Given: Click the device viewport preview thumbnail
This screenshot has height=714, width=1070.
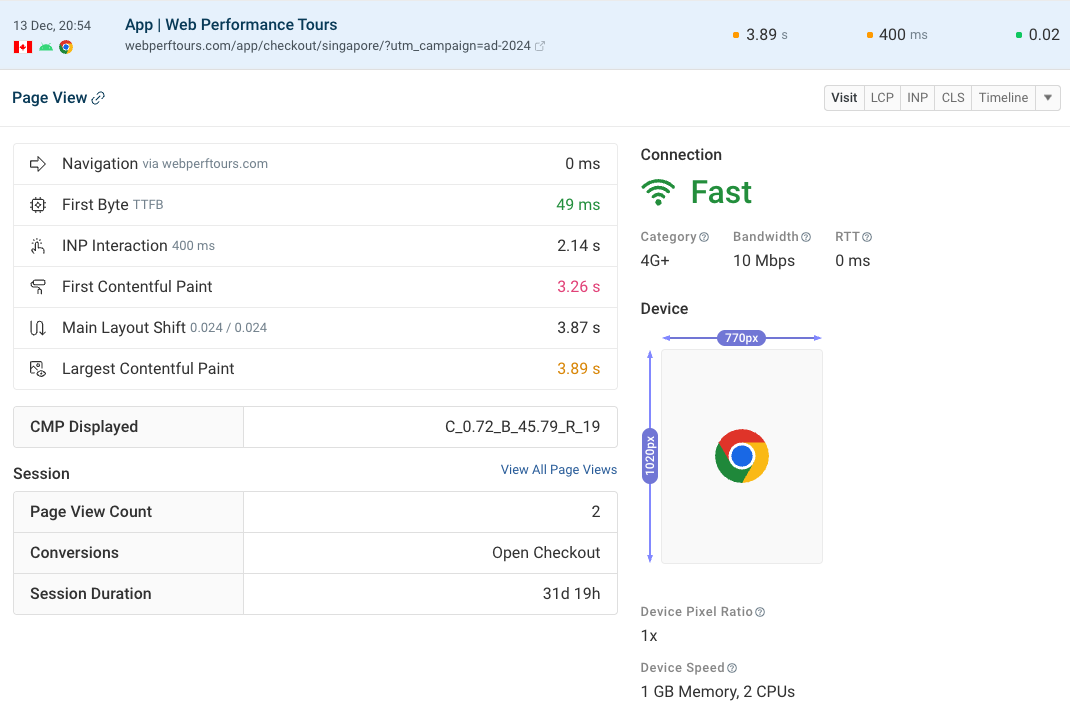Looking at the screenshot, I should coord(741,456).
